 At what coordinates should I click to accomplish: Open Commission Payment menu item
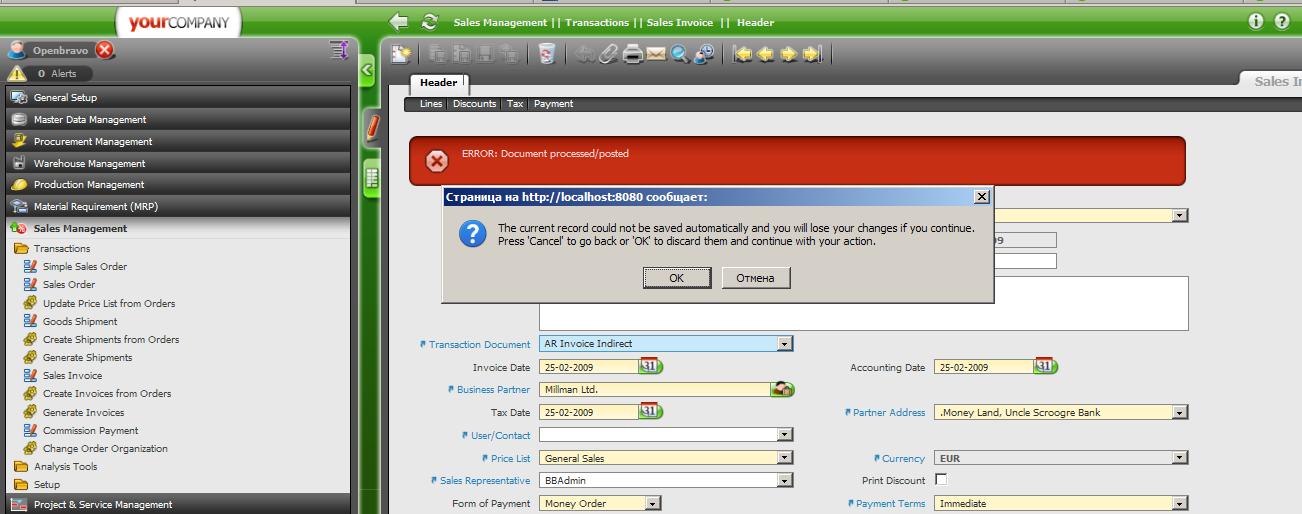91,430
